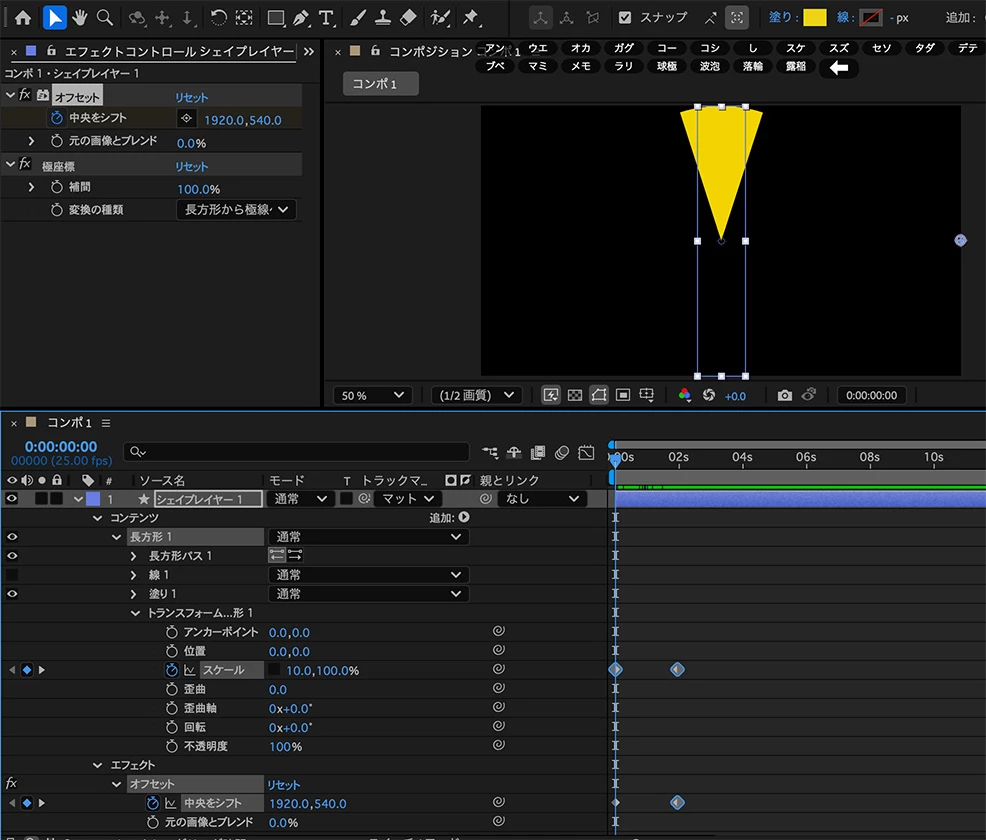Select the Clone Stamp tool

(382, 18)
